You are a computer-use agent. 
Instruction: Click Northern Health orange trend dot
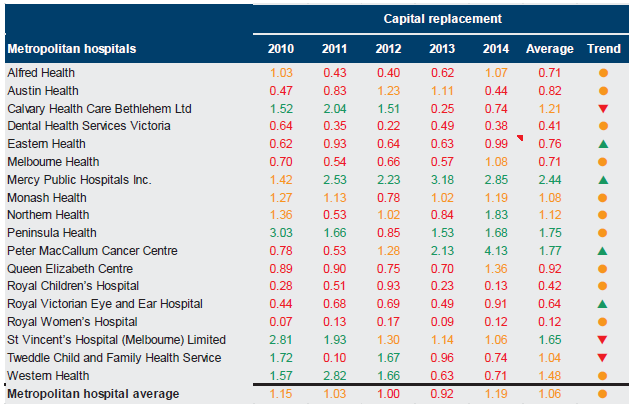[x=603, y=215]
